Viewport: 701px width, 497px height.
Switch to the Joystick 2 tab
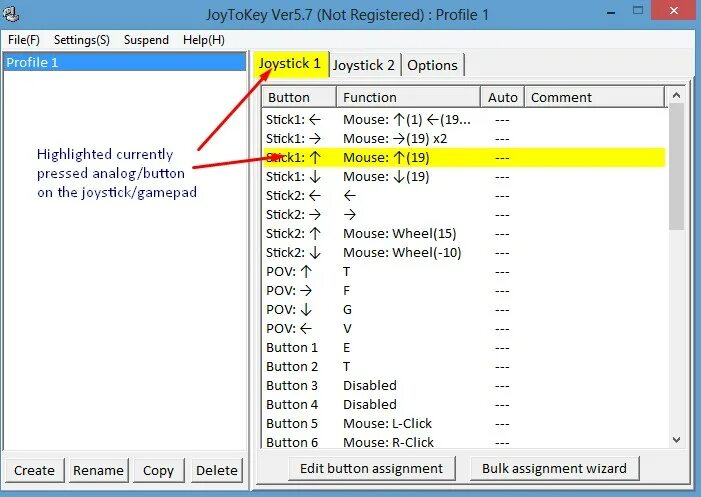click(364, 66)
